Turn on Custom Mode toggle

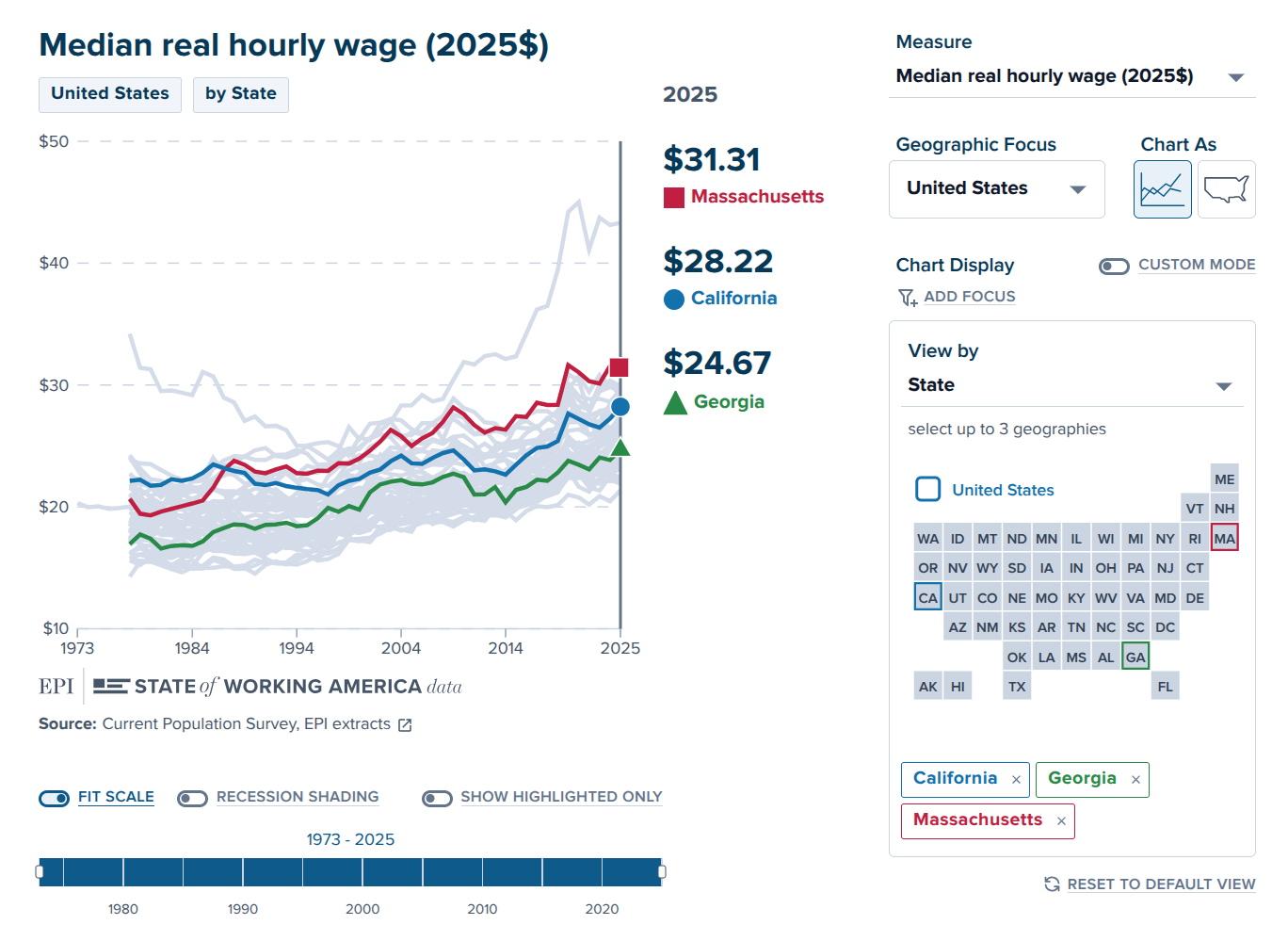pyautogui.click(x=1114, y=267)
